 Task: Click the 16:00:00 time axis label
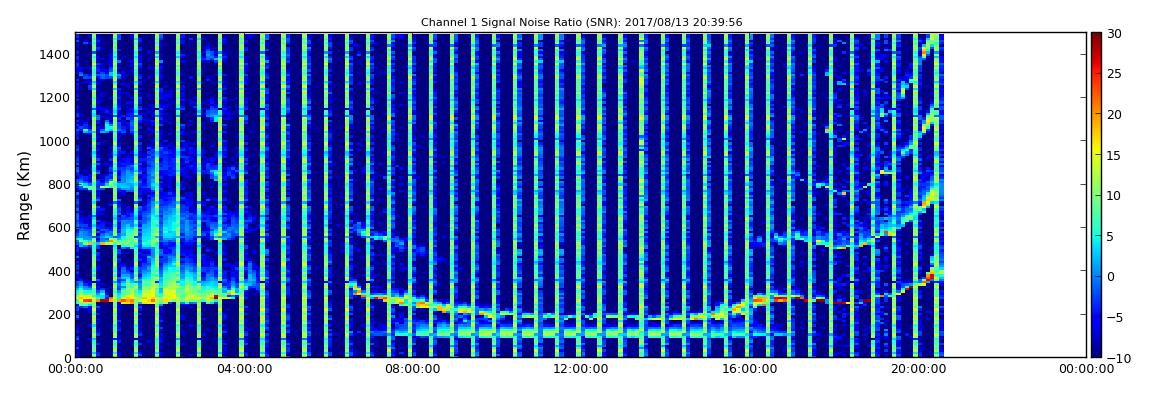click(x=749, y=370)
